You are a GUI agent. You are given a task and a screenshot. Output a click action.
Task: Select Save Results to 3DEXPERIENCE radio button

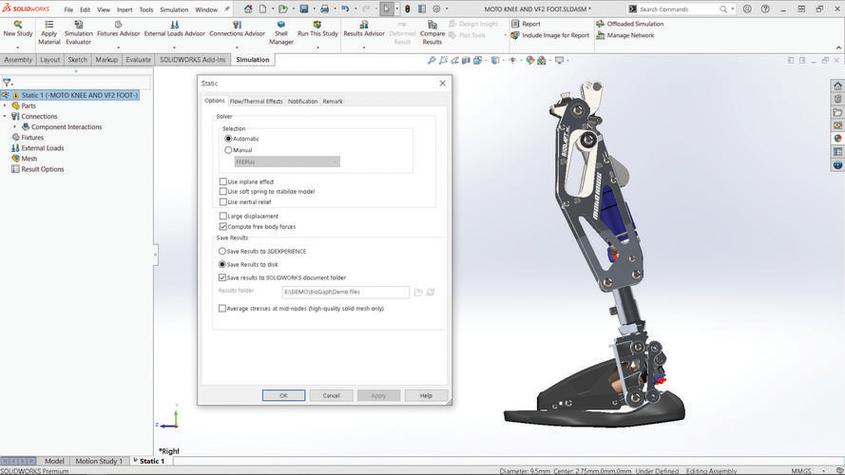pyautogui.click(x=221, y=251)
